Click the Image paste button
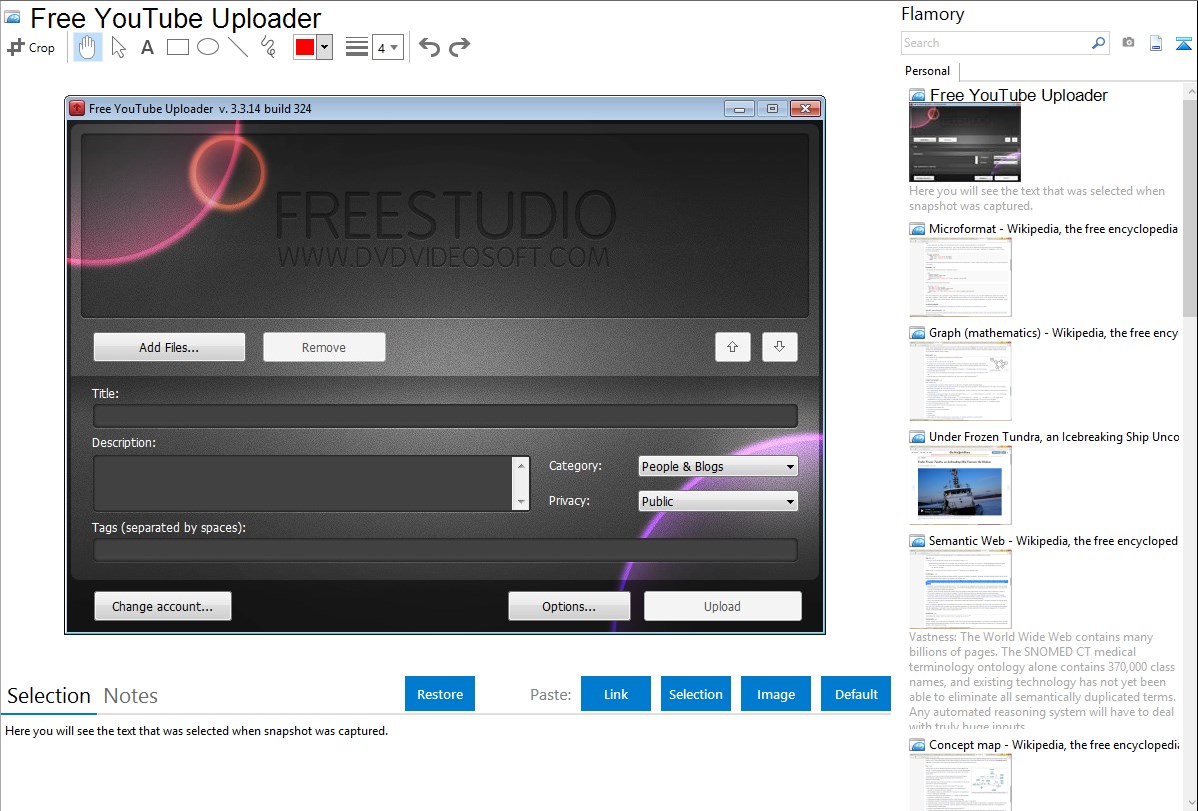This screenshot has height=811, width=1198. 776,694
